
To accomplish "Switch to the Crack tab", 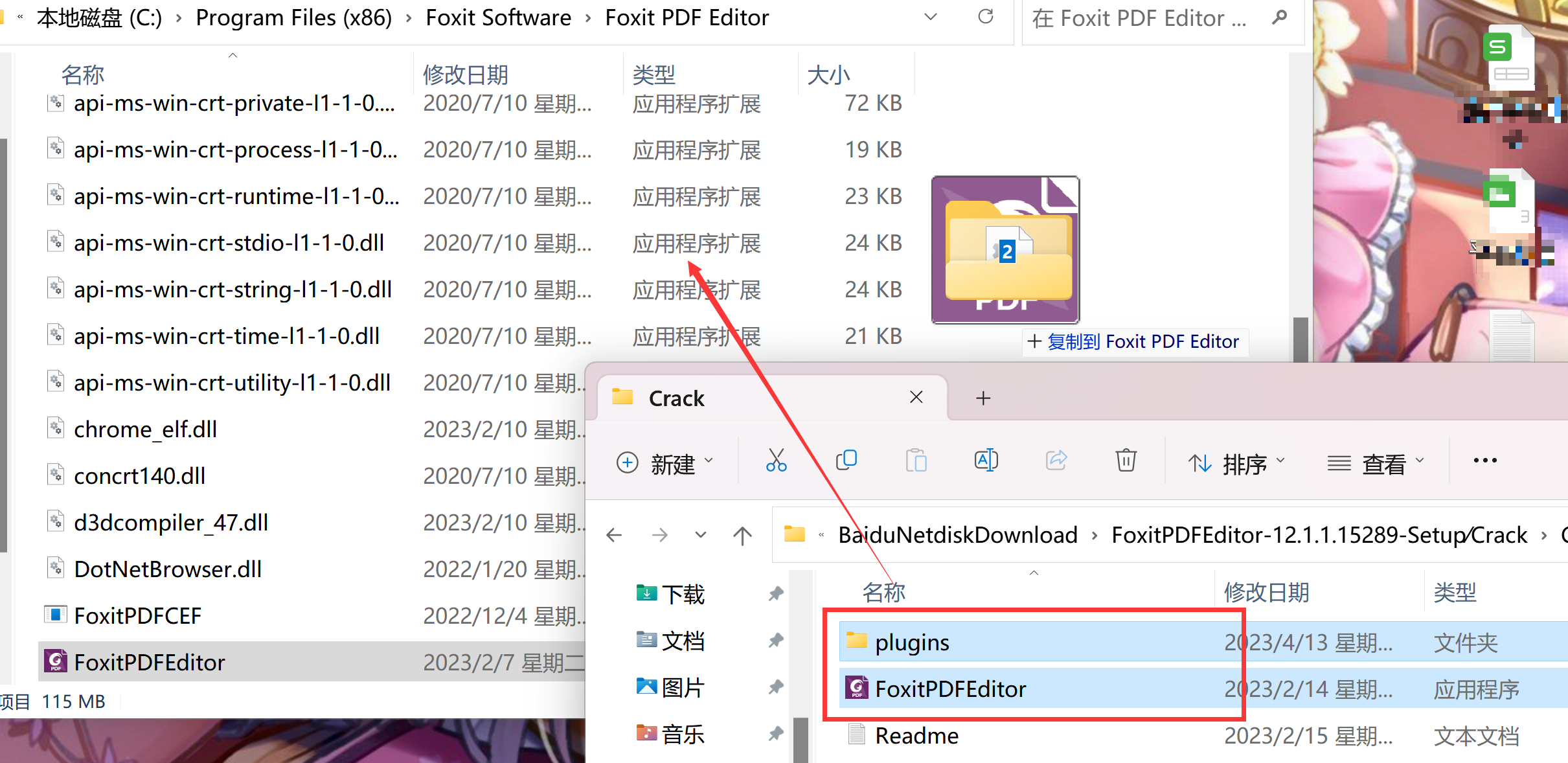I will tap(676, 398).
